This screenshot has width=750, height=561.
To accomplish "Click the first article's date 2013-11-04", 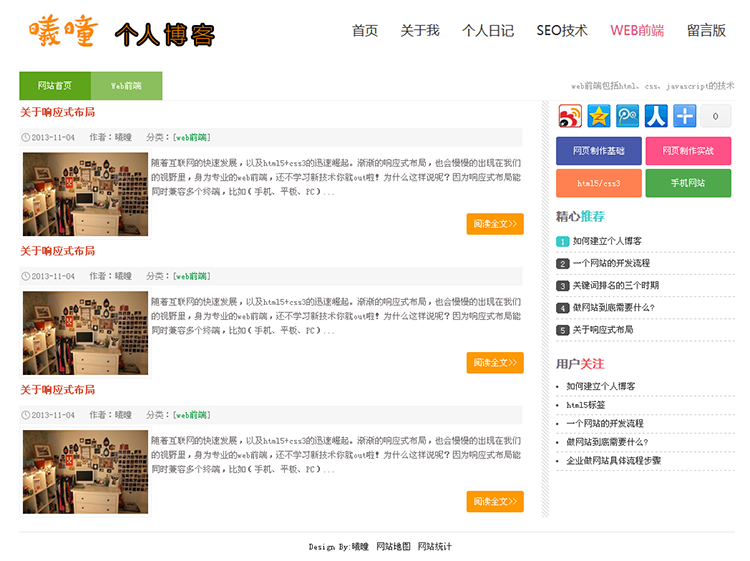I will coord(53,138).
